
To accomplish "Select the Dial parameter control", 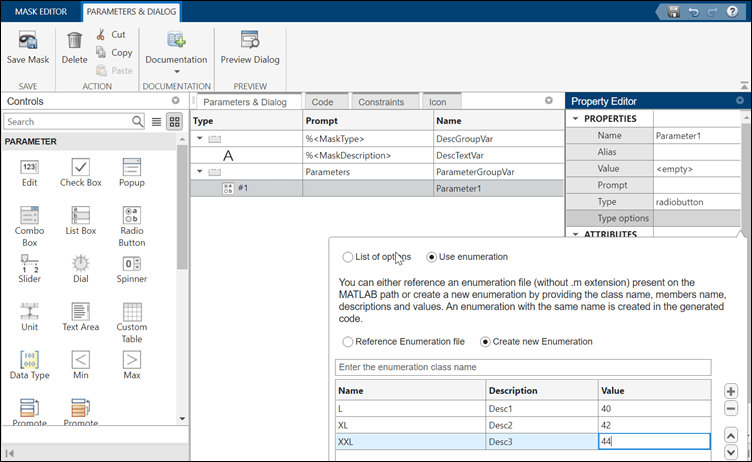I will pyautogui.click(x=81, y=269).
